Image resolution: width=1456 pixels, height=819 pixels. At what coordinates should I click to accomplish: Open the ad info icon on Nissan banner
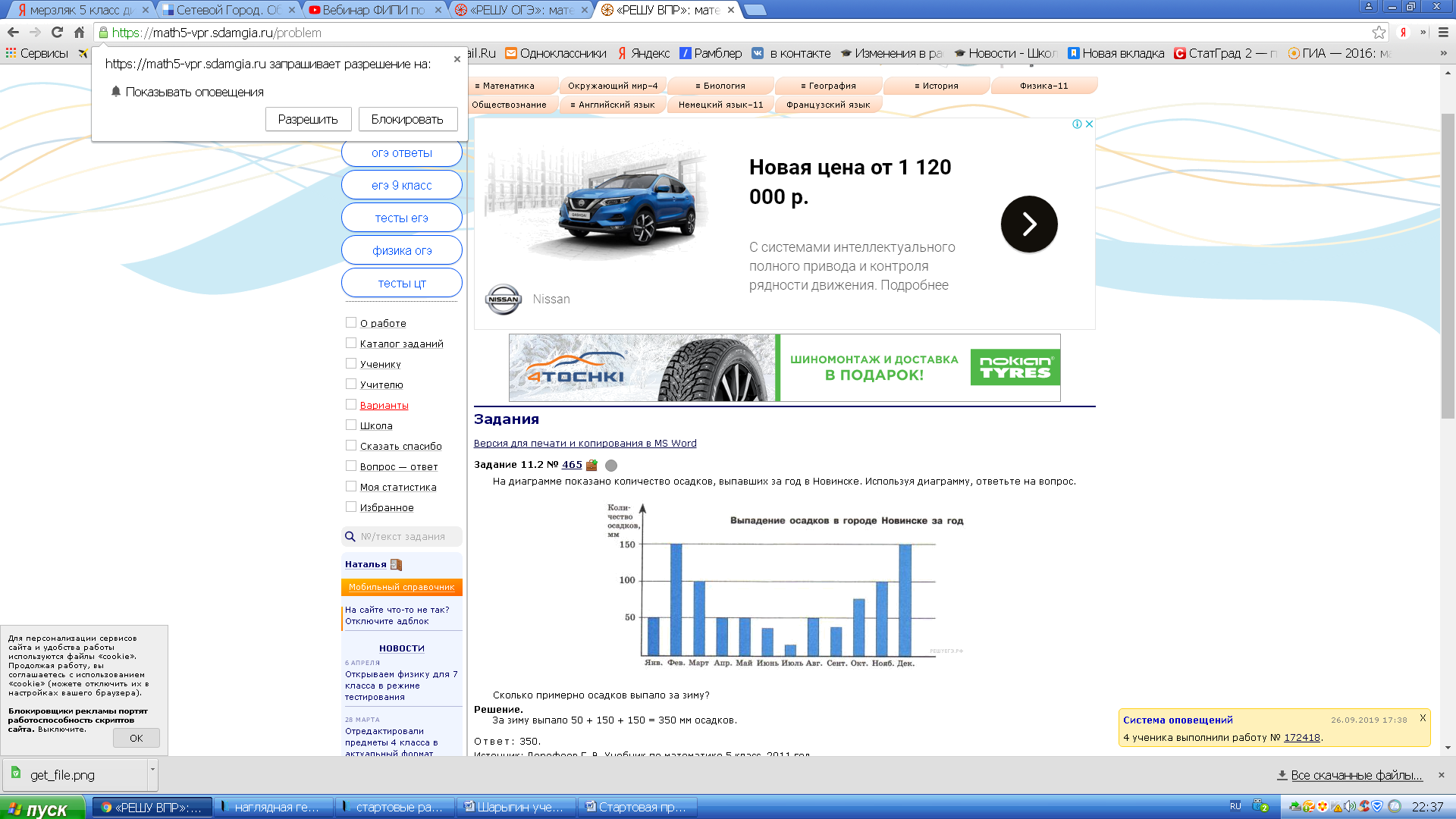(x=1077, y=124)
